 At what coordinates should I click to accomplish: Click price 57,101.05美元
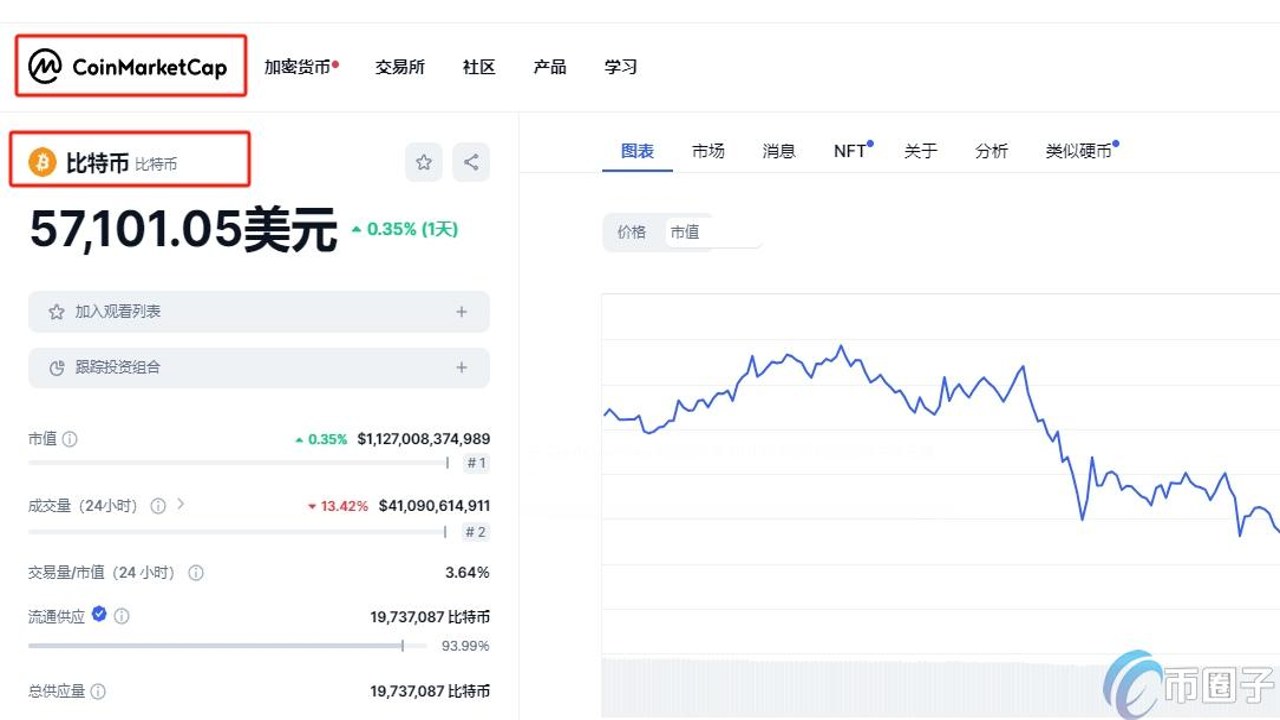(x=184, y=230)
